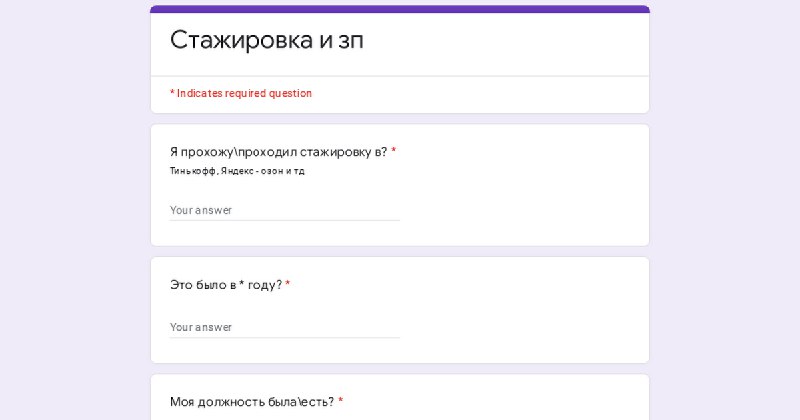Select the question label "Я прохожу\проходил стажировку в?"
Screen dimensions: 800x420
click(x=279, y=152)
